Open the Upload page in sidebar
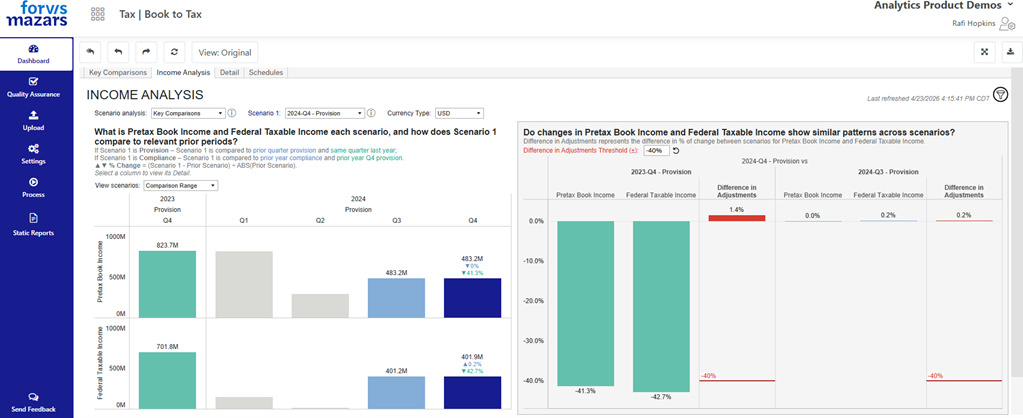Viewport: 1023px width, 418px height. 33,121
